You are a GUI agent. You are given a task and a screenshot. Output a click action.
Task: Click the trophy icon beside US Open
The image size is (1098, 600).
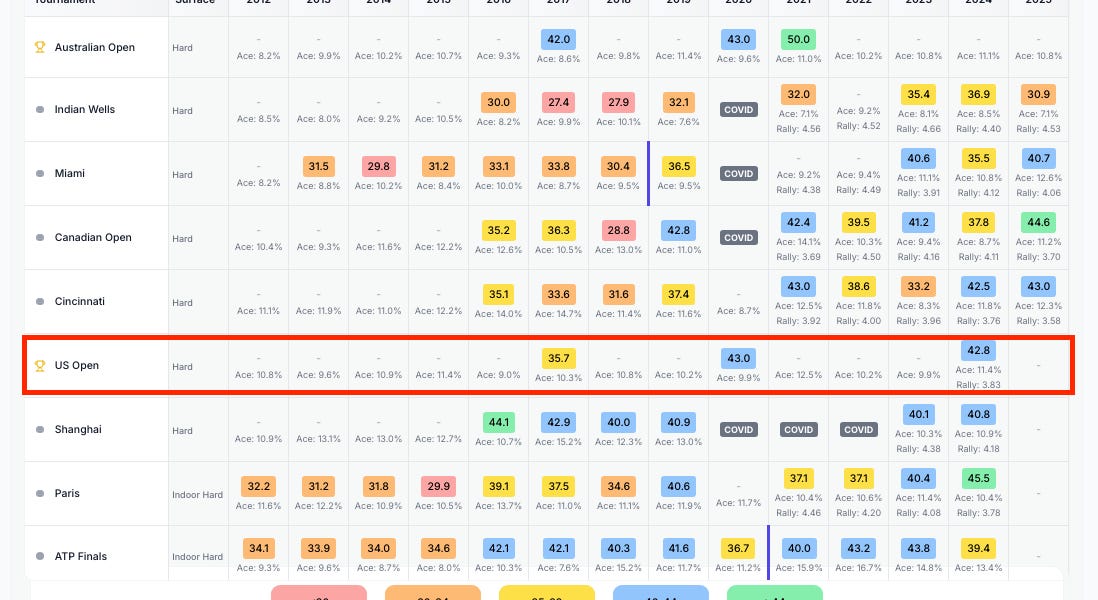point(40,365)
